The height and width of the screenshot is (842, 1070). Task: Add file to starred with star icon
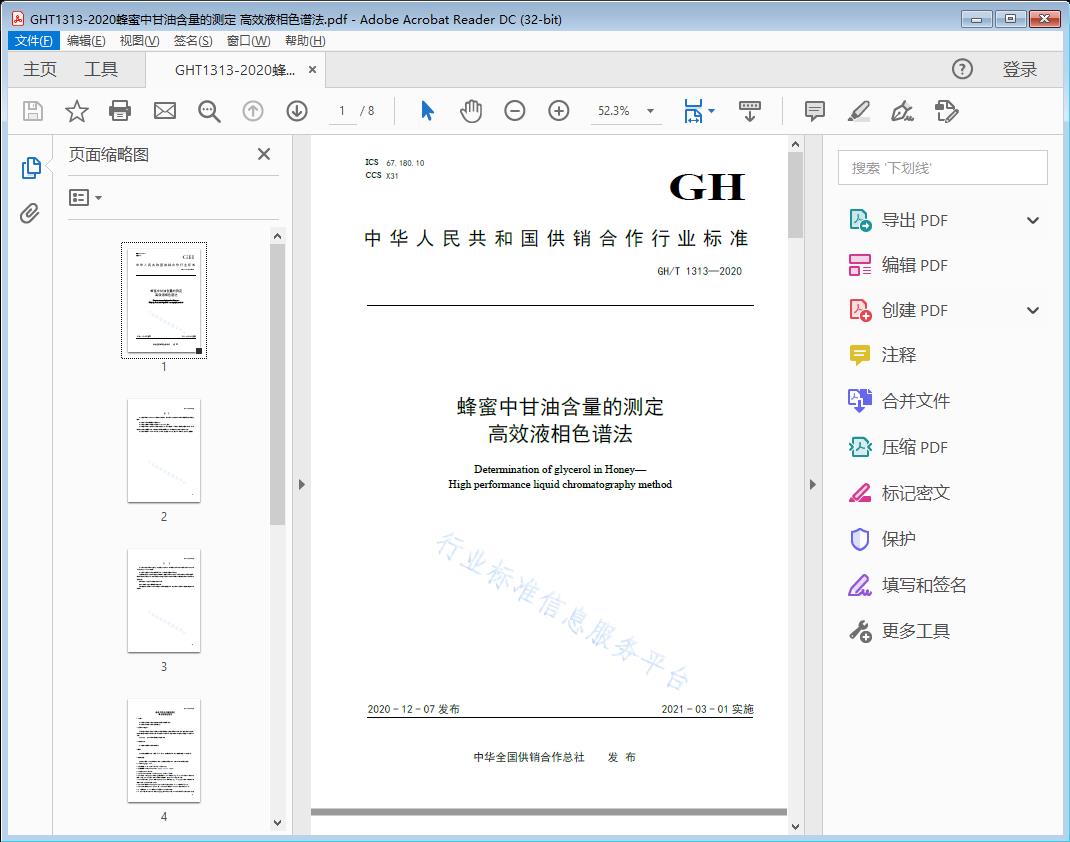click(77, 111)
